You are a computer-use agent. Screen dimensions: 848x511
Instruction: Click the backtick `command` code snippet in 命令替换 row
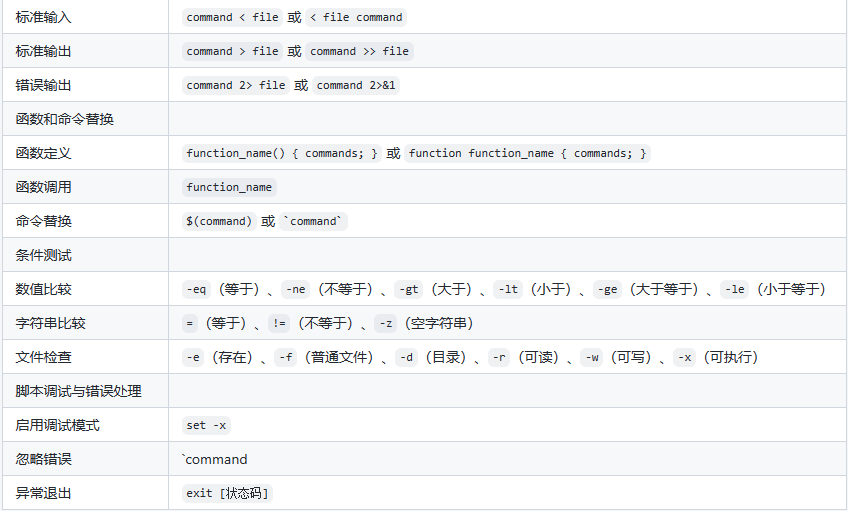pos(314,222)
